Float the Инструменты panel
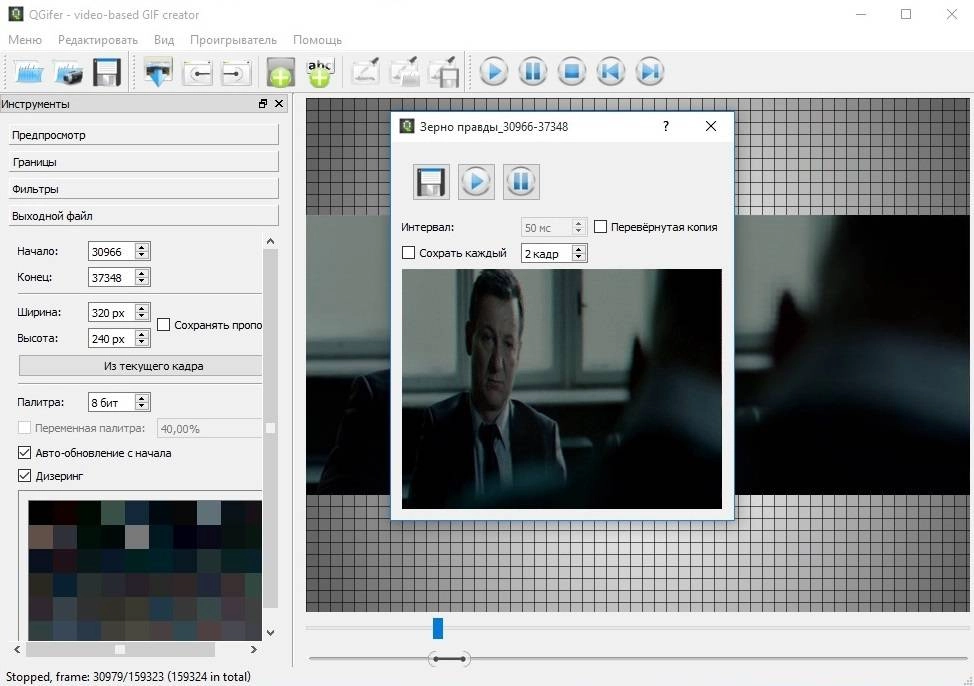This screenshot has height=686, width=974. (263, 104)
